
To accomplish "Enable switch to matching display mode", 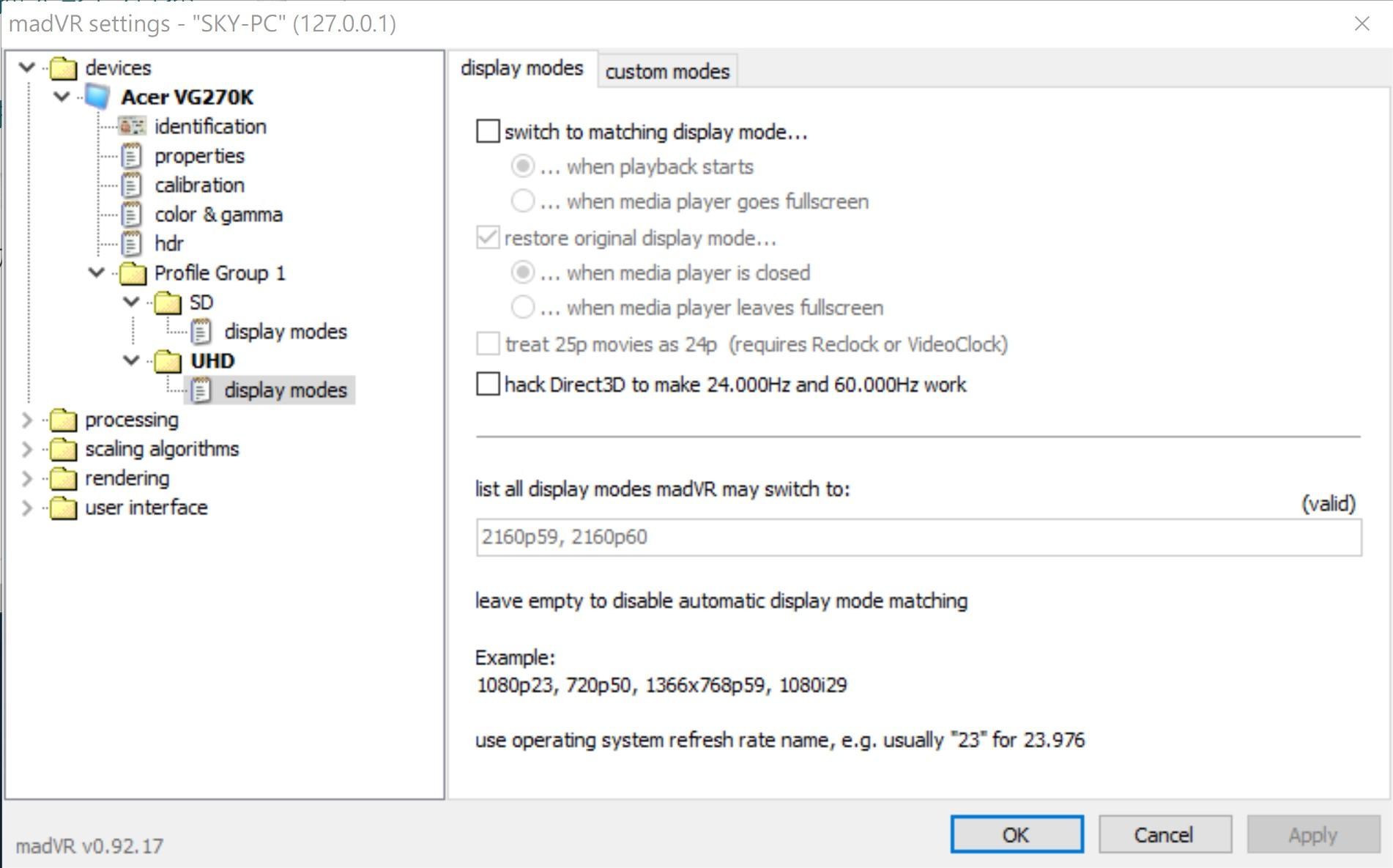I will (x=488, y=132).
